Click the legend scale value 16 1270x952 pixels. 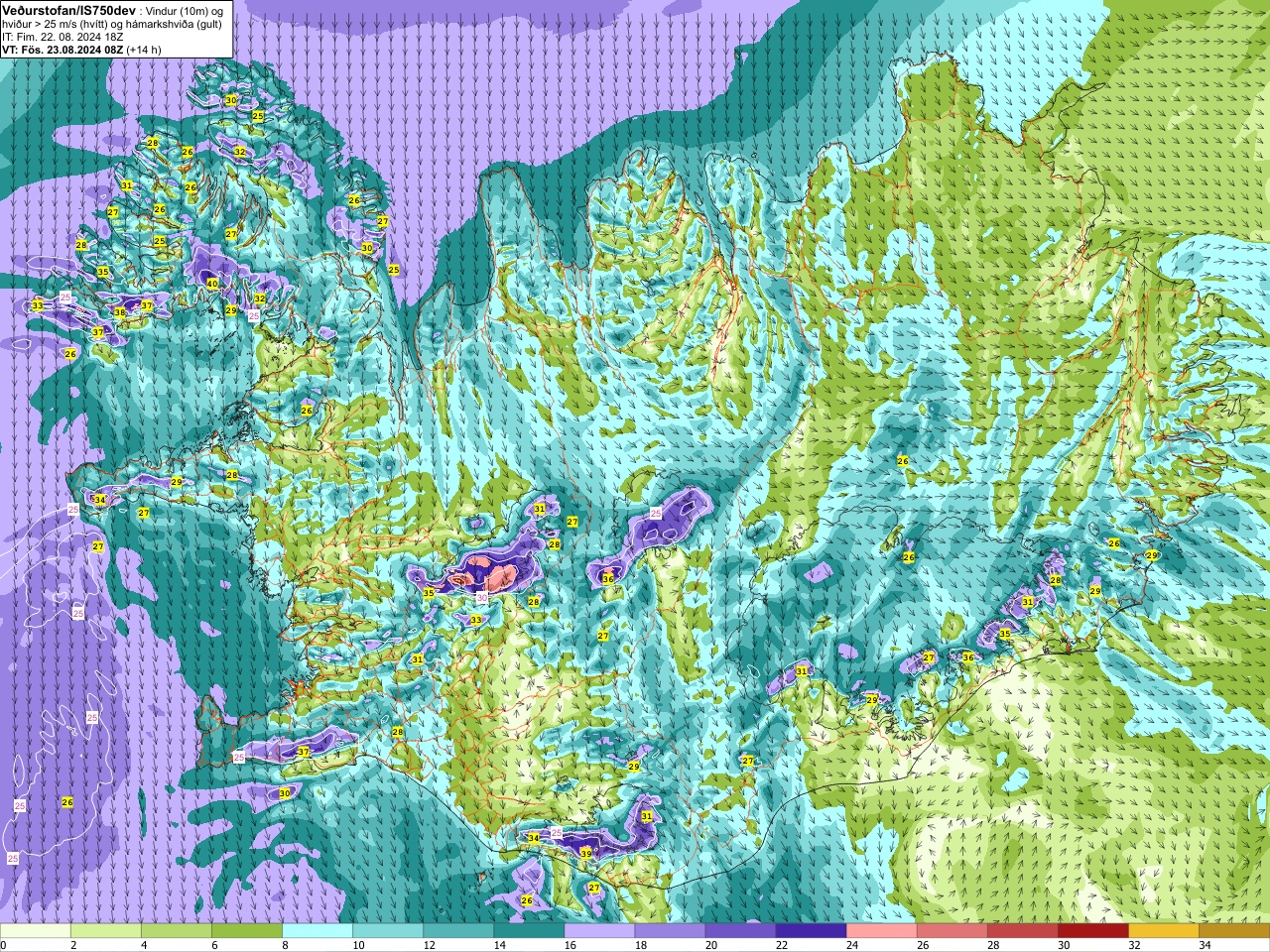570,945
